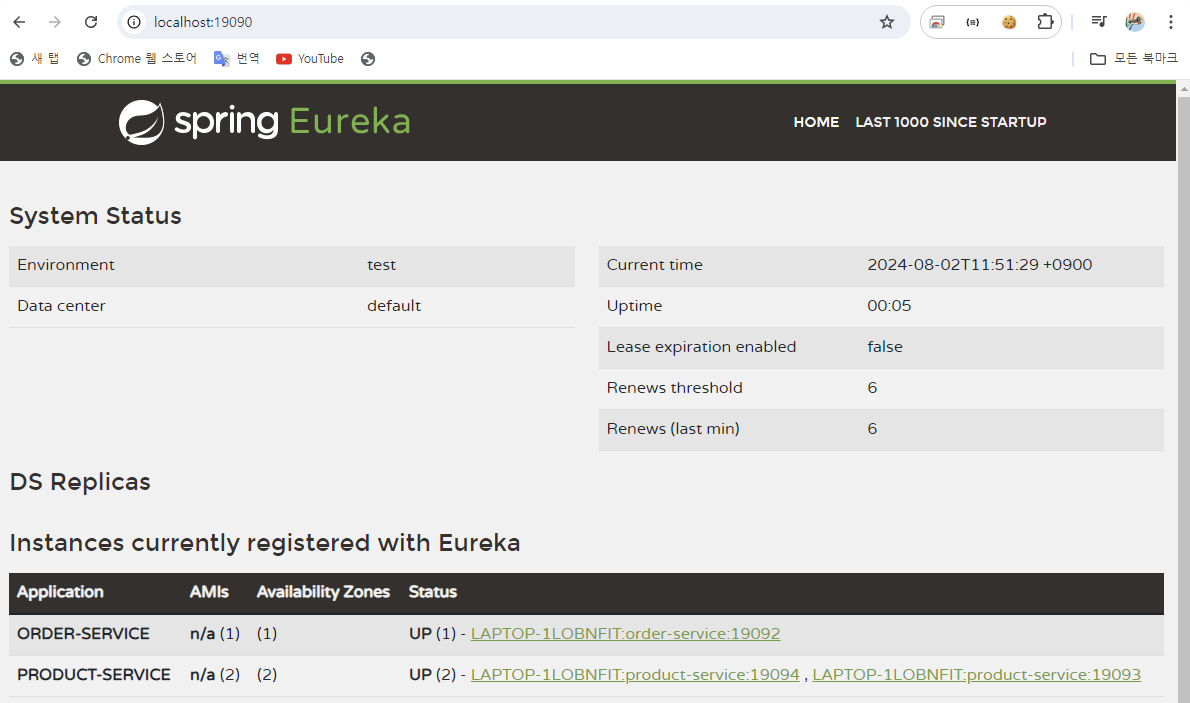Open the Chrome profile avatar
Image resolution: width=1190 pixels, height=703 pixels.
point(1135,22)
